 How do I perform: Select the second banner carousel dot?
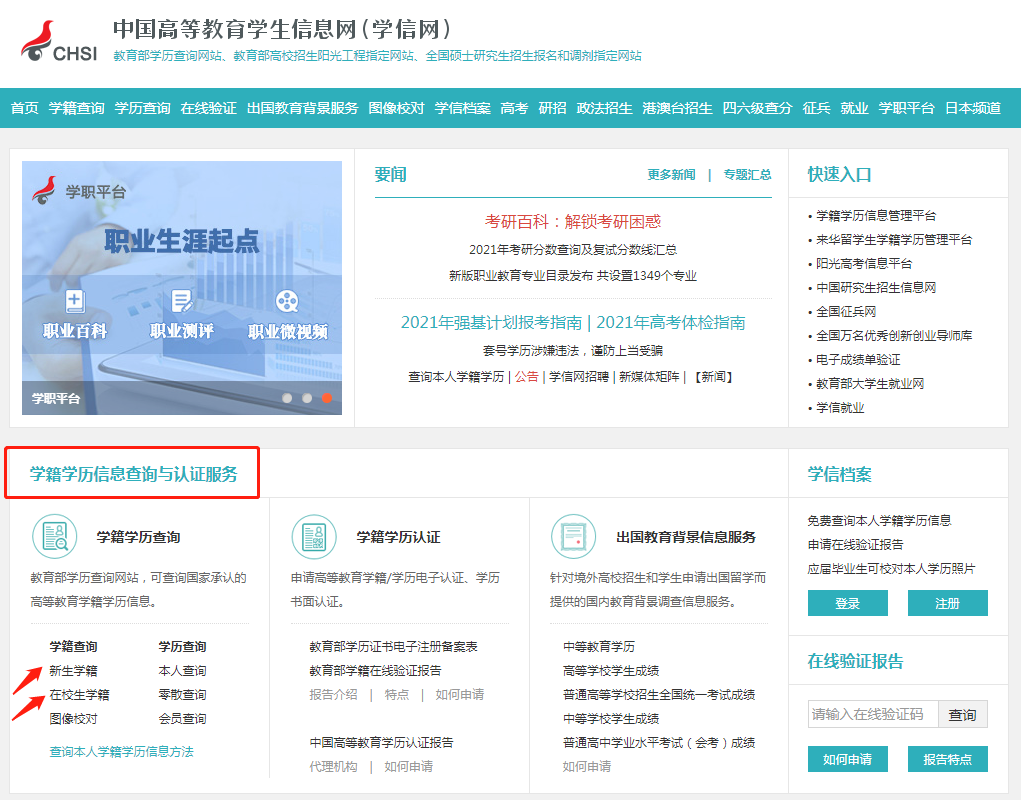click(307, 398)
